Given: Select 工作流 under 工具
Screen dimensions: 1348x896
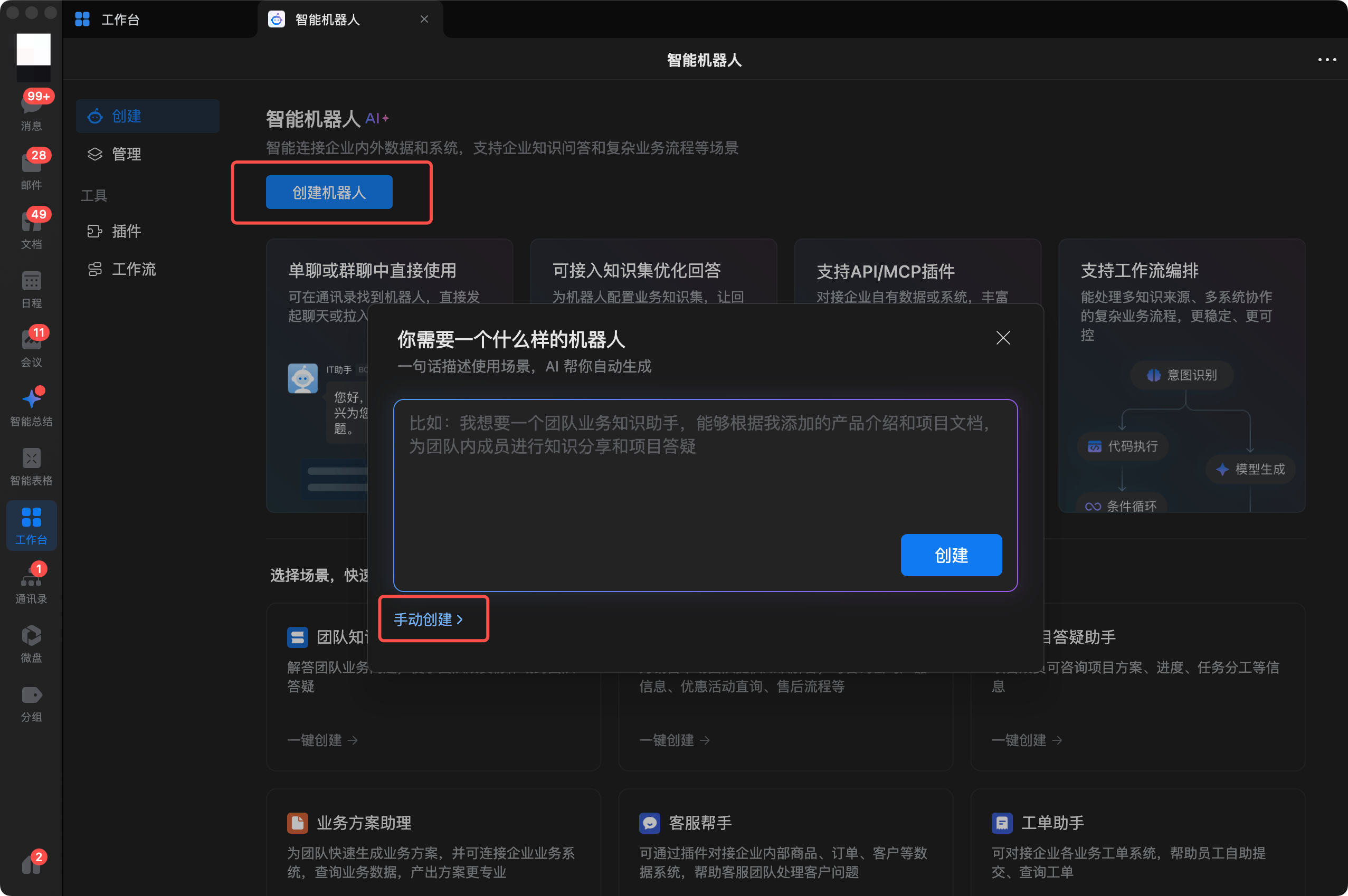Looking at the screenshot, I should [x=134, y=269].
